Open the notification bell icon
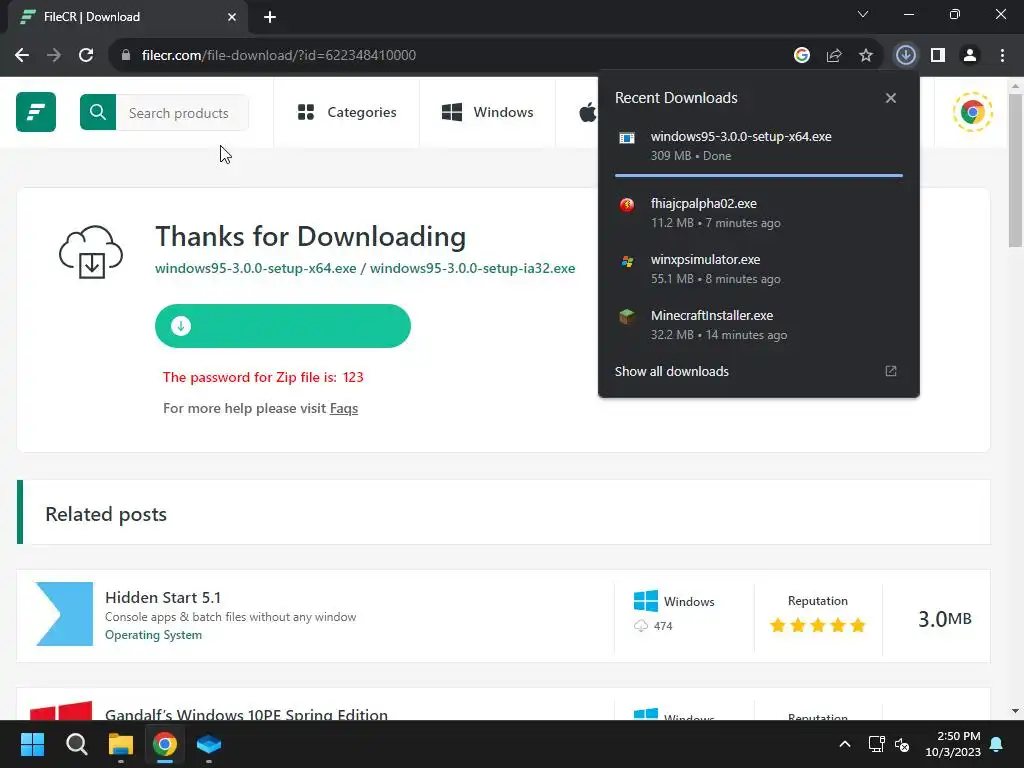 [997, 744]
